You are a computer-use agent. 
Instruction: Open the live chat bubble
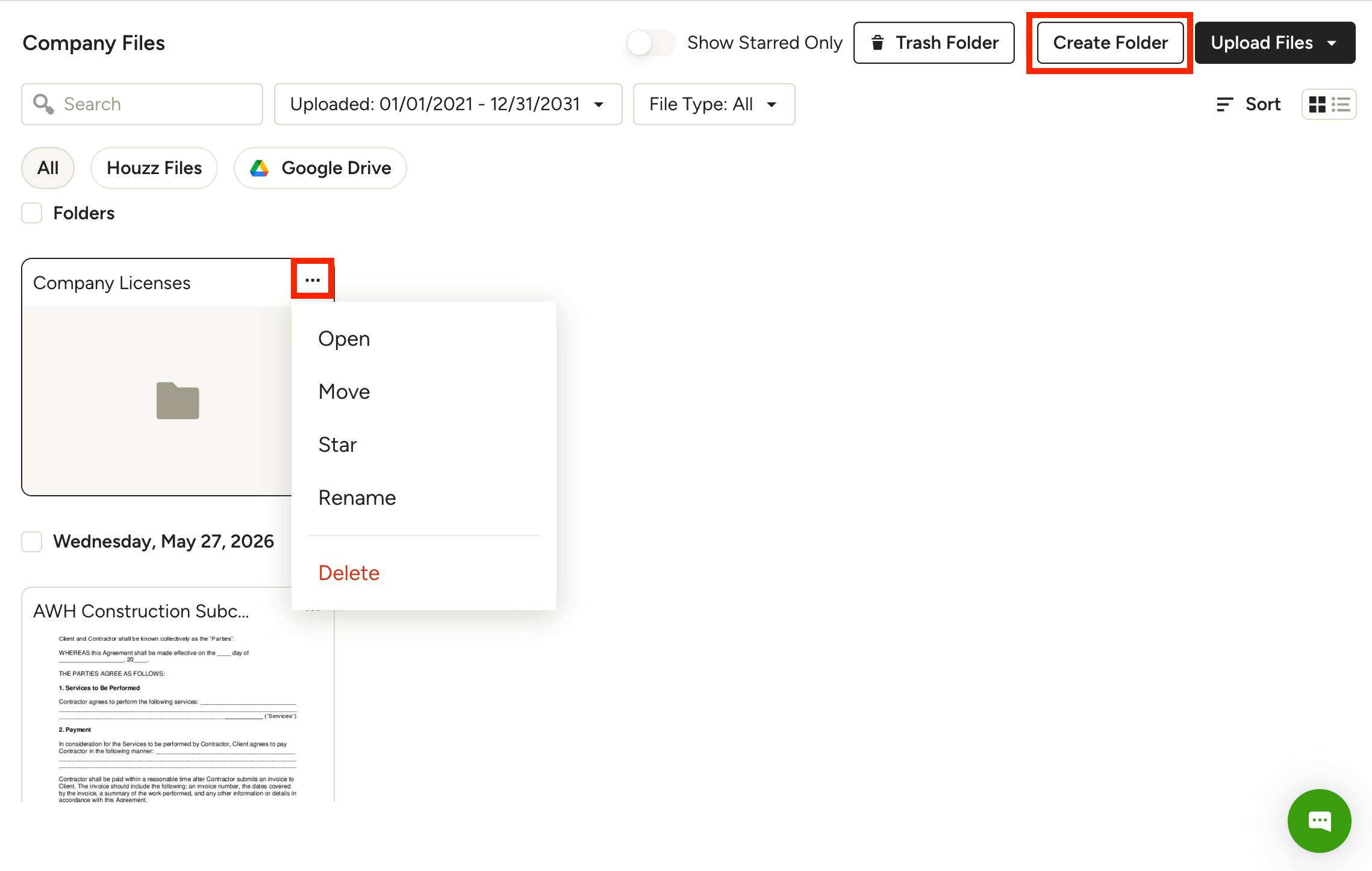click(x=1319, y=820)
